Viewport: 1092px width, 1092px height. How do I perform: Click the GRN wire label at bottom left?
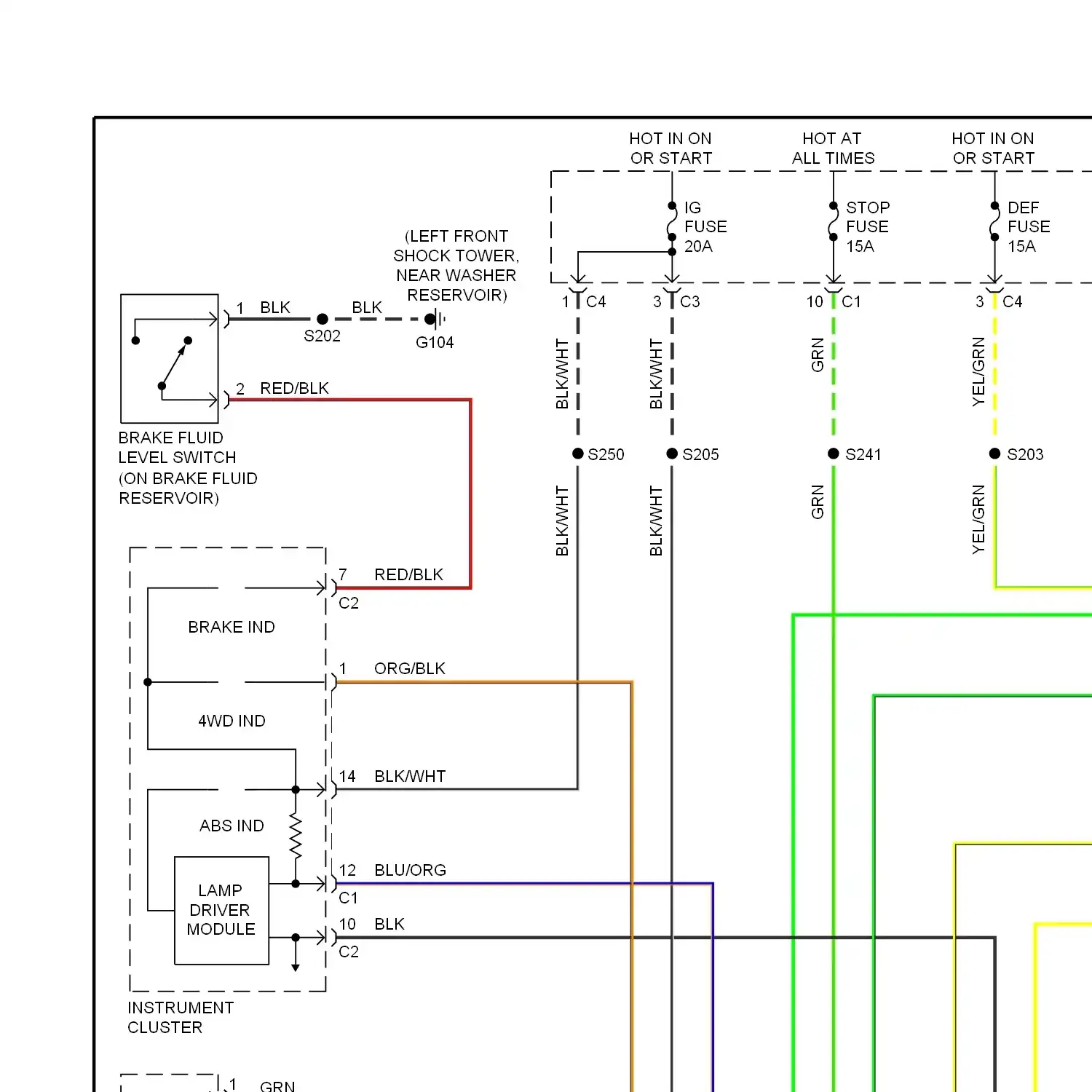tap(277, 1085)
